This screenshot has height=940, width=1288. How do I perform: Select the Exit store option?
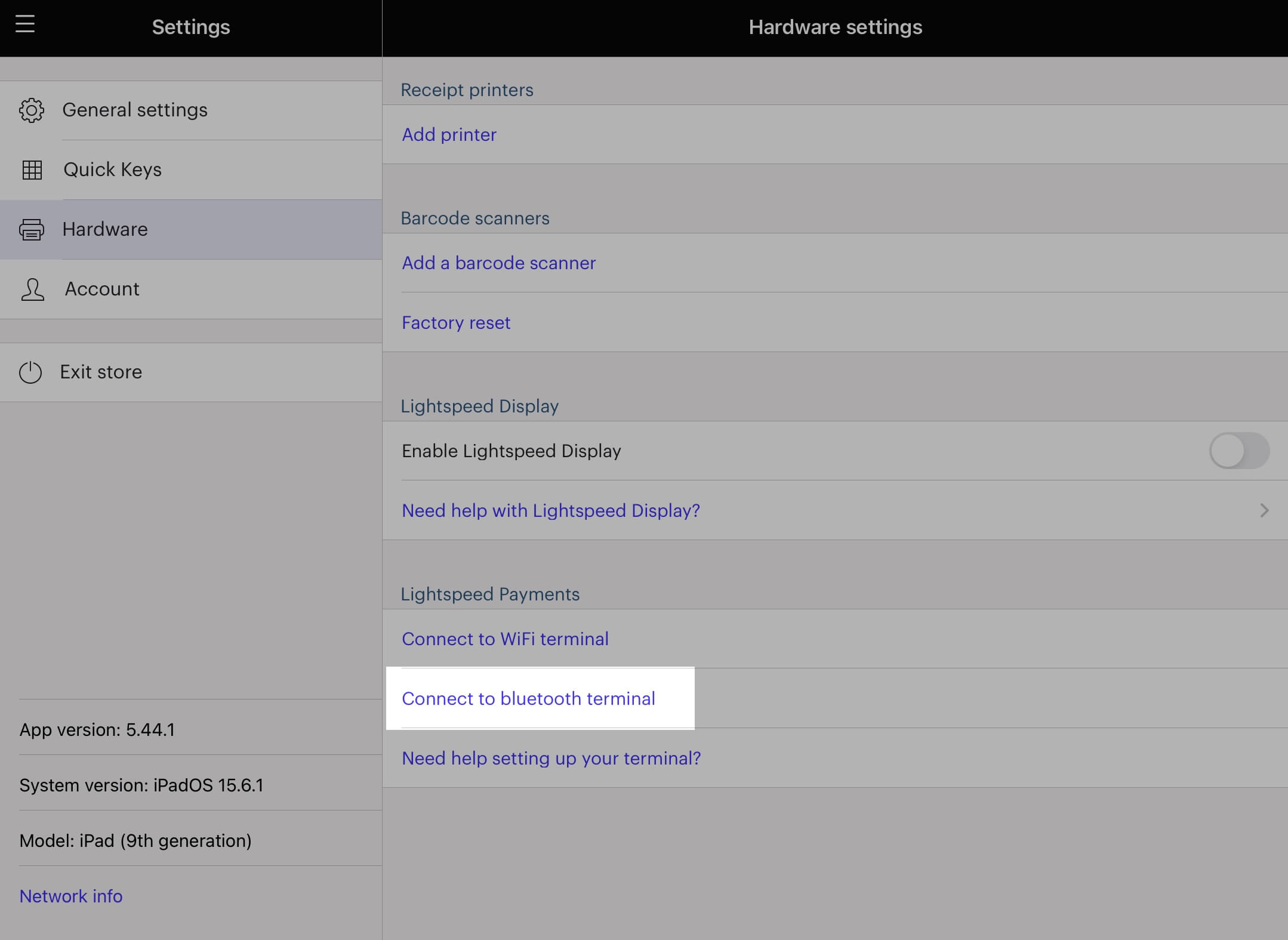pyautogui.click(x=101, y=372)
